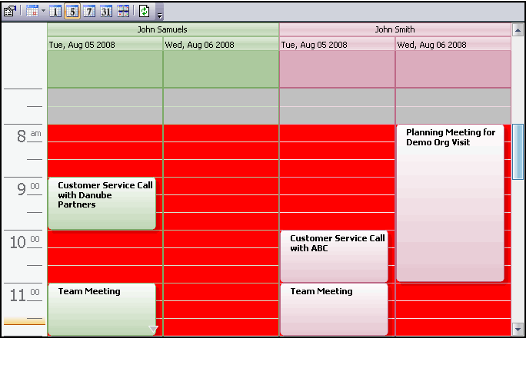Expand toolbar options overflow arrow
Viewport: 529px width, 367px height.
(x=160, y=15)
